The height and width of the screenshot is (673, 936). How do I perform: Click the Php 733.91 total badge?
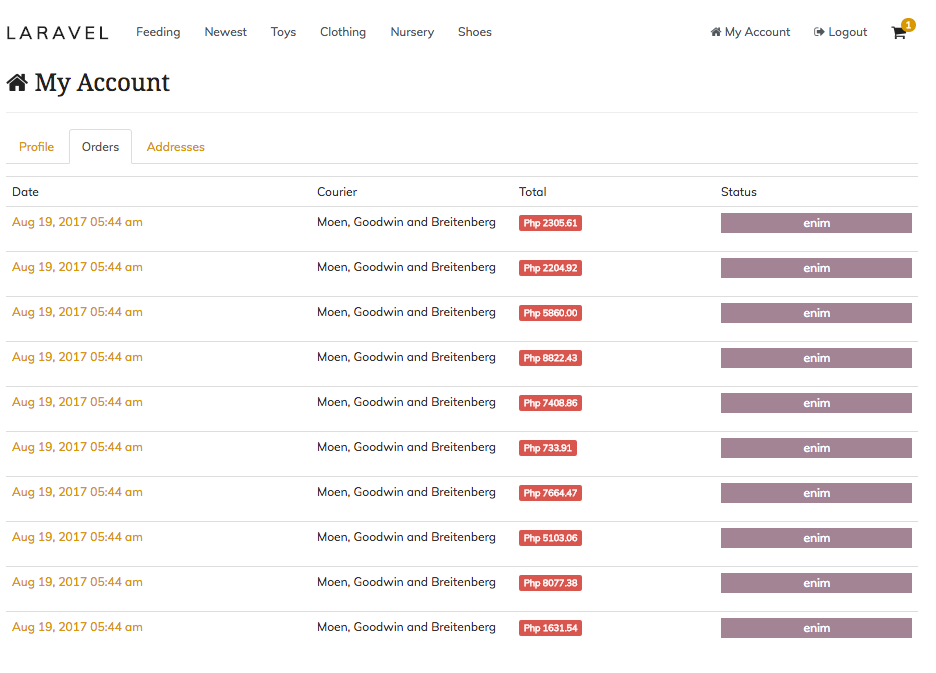tap(548, 448)
